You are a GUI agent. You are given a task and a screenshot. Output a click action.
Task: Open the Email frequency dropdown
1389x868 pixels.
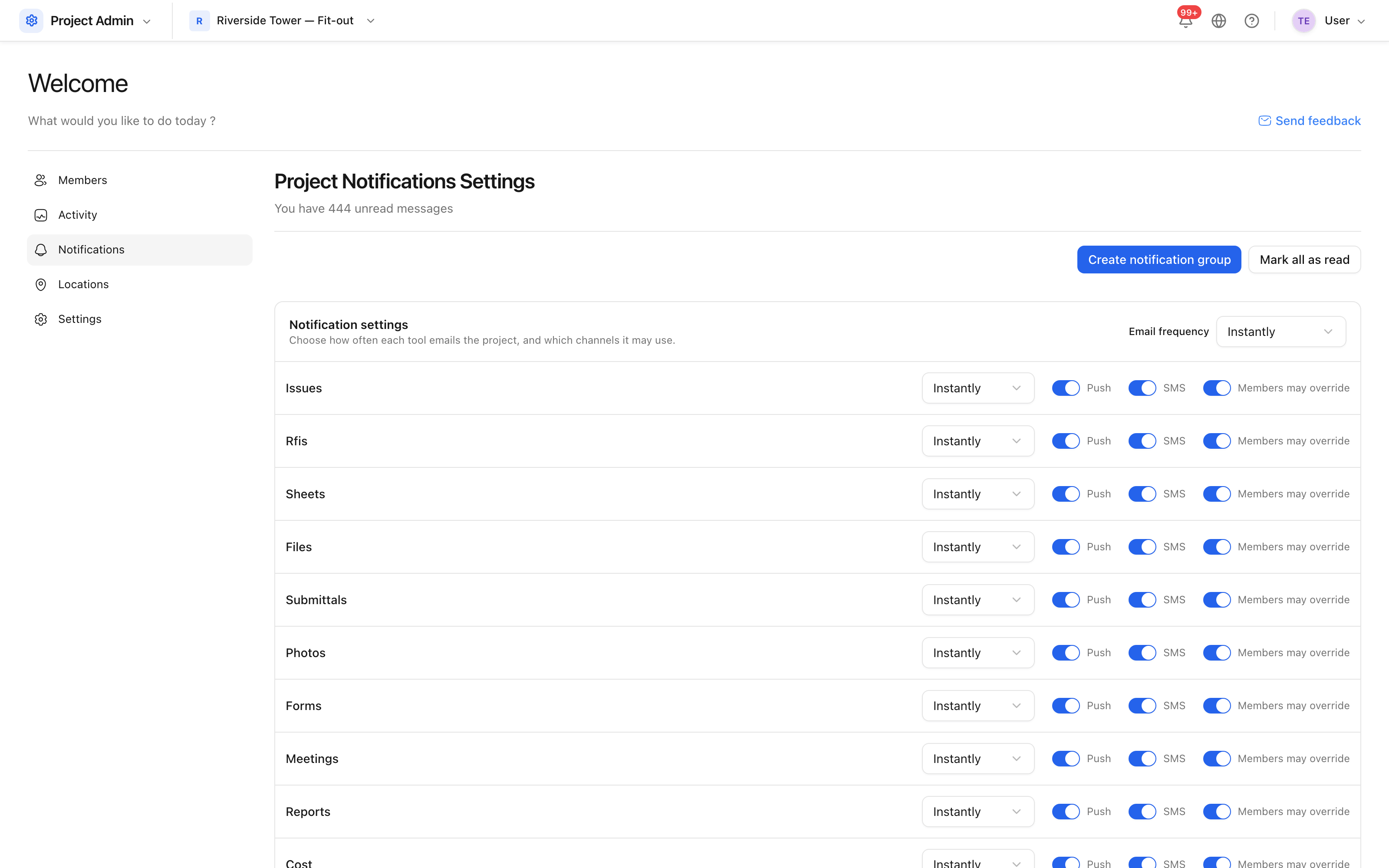click(x=1280, y=331)
